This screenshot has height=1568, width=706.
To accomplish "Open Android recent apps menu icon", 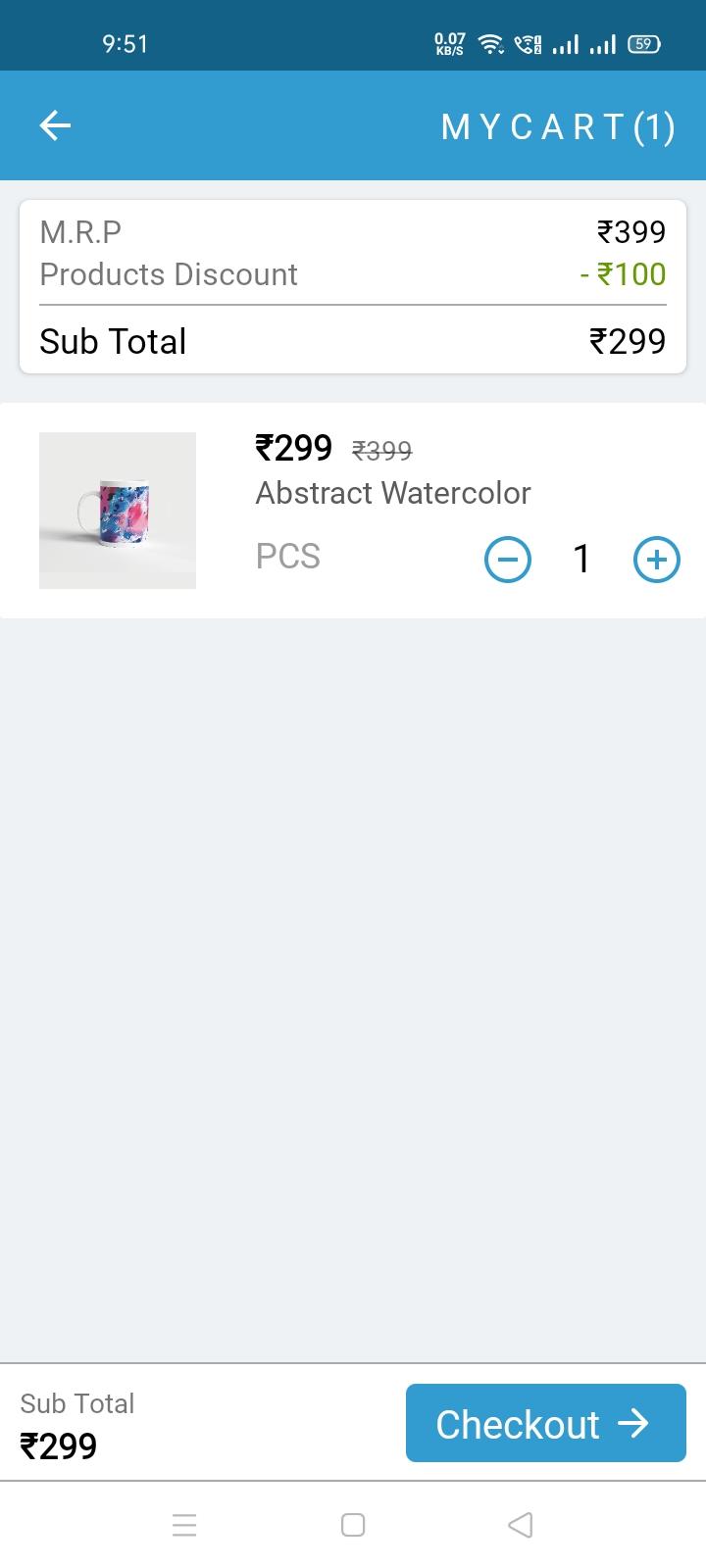I will click(x=184, y=1525).
